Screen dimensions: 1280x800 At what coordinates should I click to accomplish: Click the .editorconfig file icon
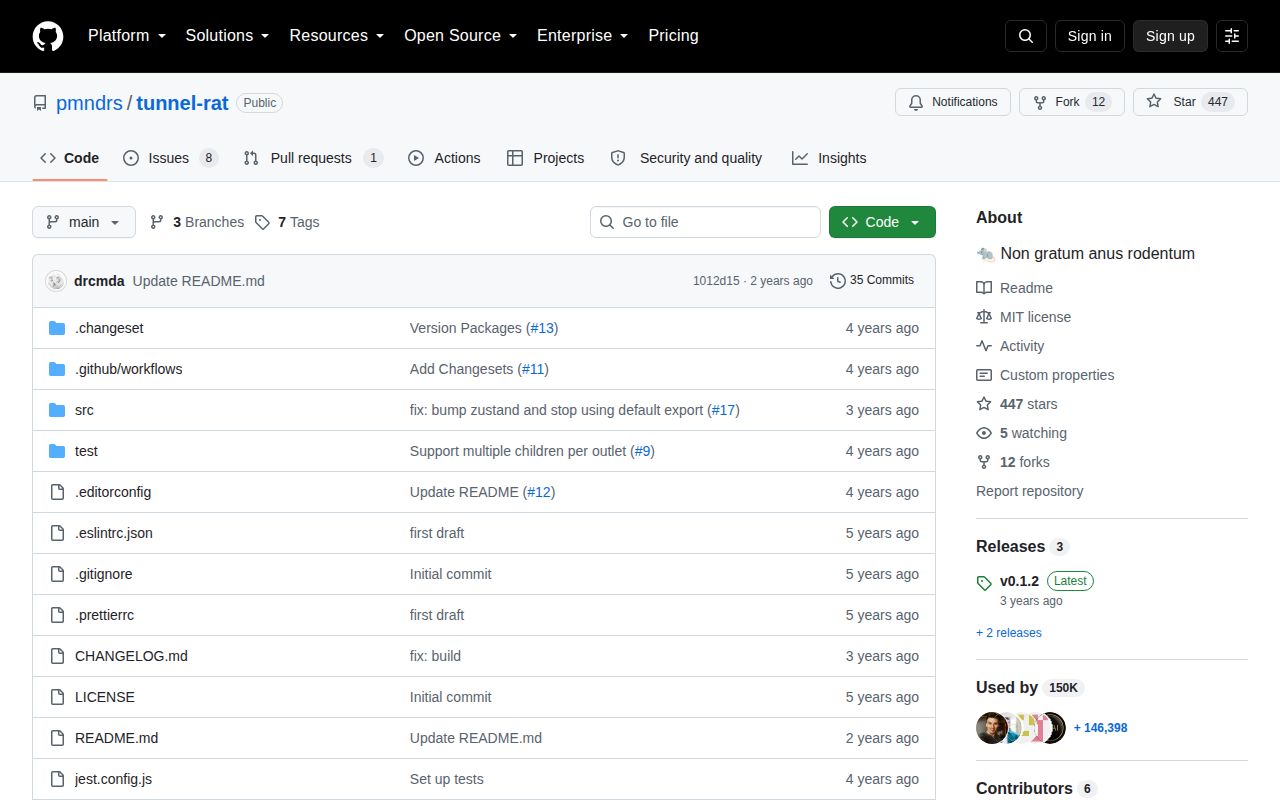pyautogui.click(x=57, y=492)
